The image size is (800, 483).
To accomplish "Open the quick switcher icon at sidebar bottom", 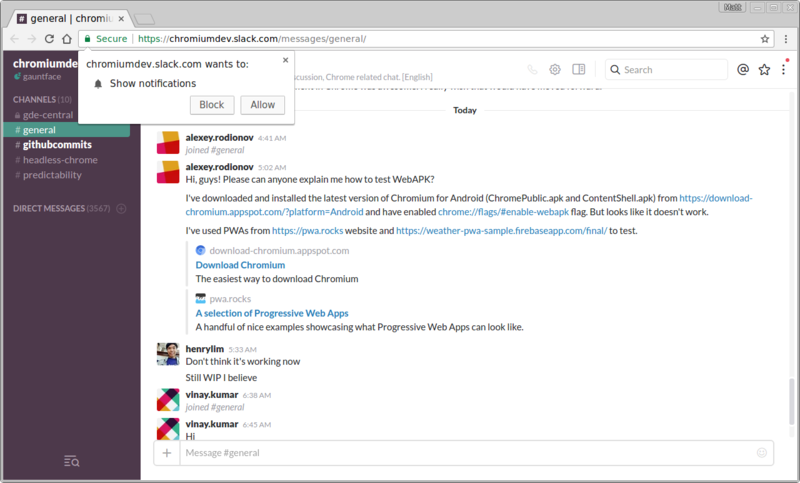I will [71, 461].
